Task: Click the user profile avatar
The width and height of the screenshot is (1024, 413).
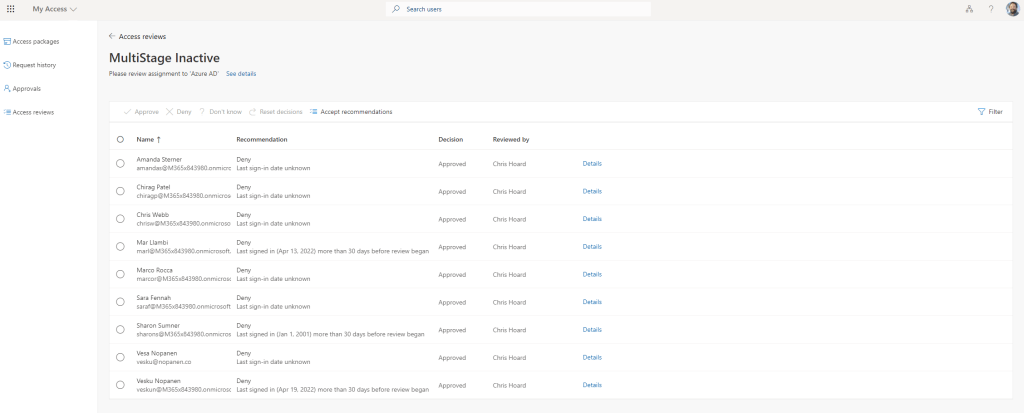Action: pos(1012,9)
